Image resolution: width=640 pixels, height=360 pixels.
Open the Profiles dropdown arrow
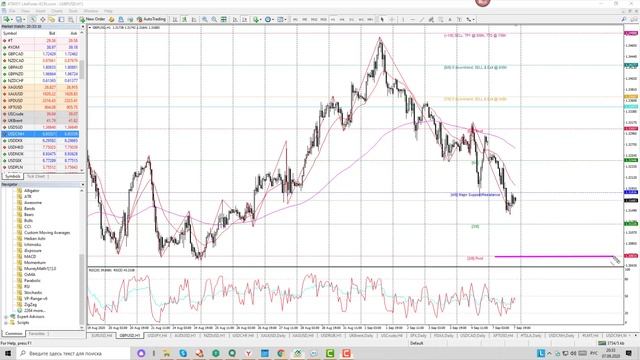24,20
